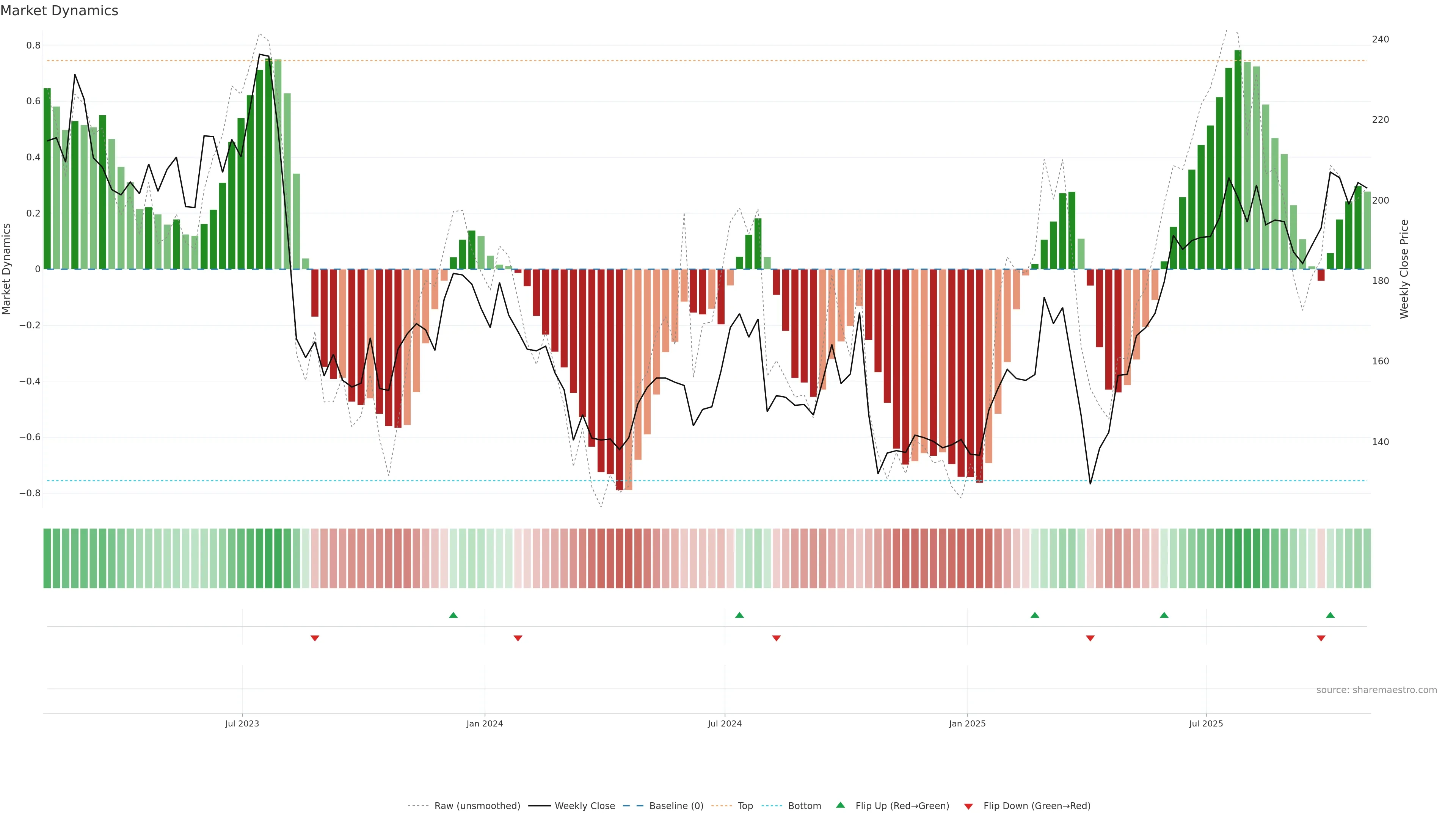Click the Jan 2025 x-axis label
Screen dimensions: 1456x819
pos(967,723)
